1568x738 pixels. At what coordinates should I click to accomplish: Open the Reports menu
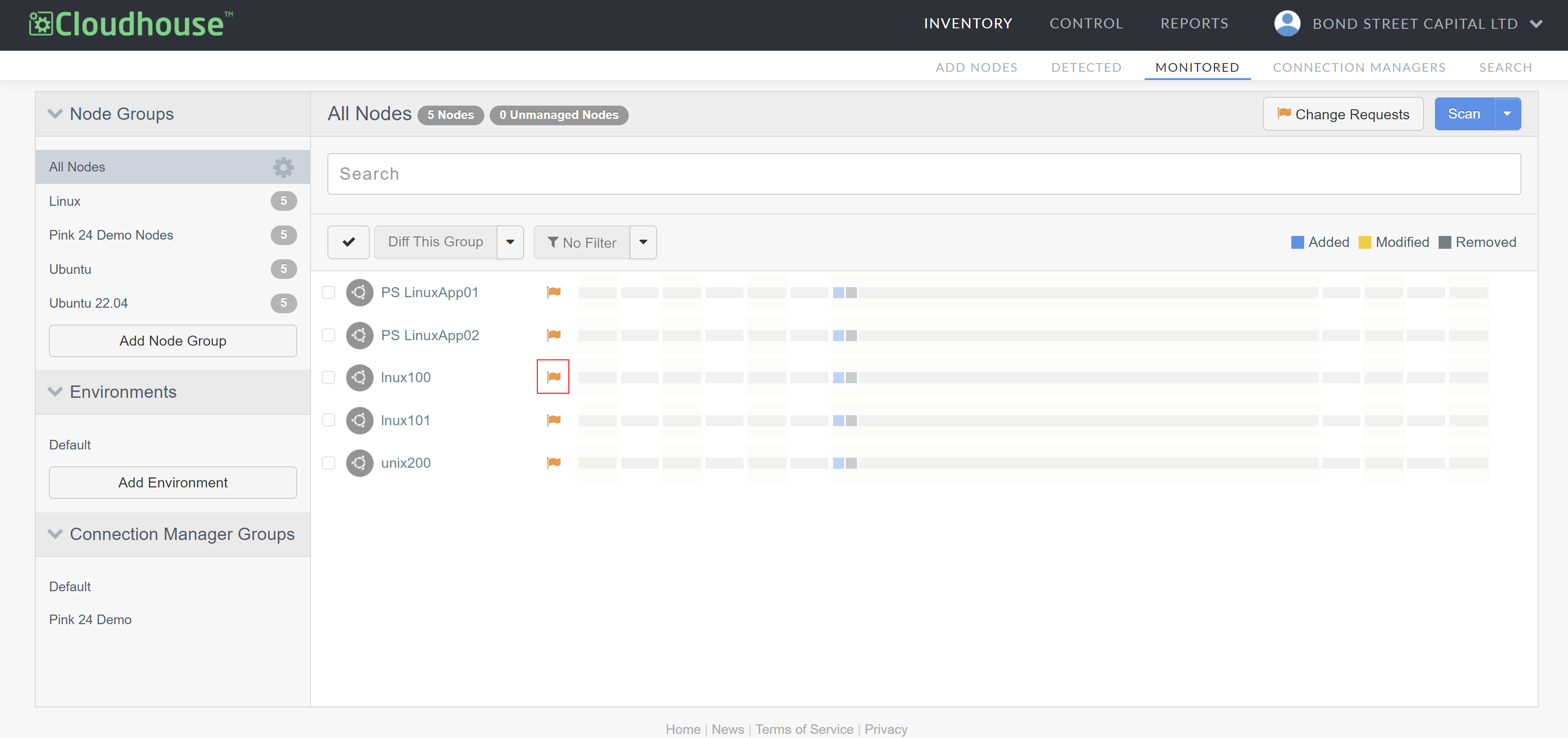[1194, 24]
